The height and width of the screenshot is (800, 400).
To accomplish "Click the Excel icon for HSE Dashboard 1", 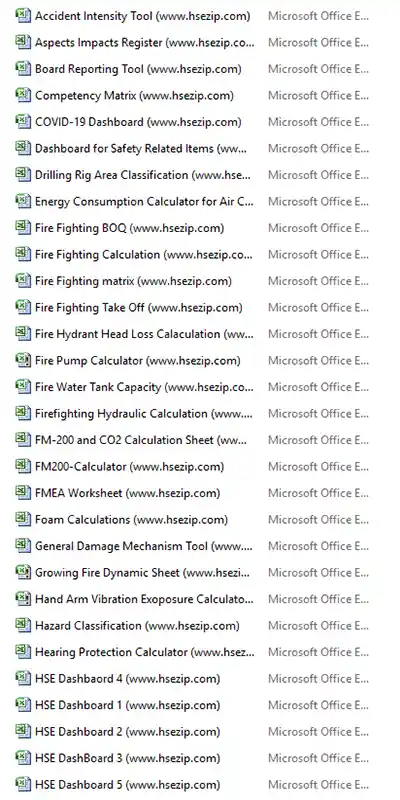I will click(x=23, y=706).
